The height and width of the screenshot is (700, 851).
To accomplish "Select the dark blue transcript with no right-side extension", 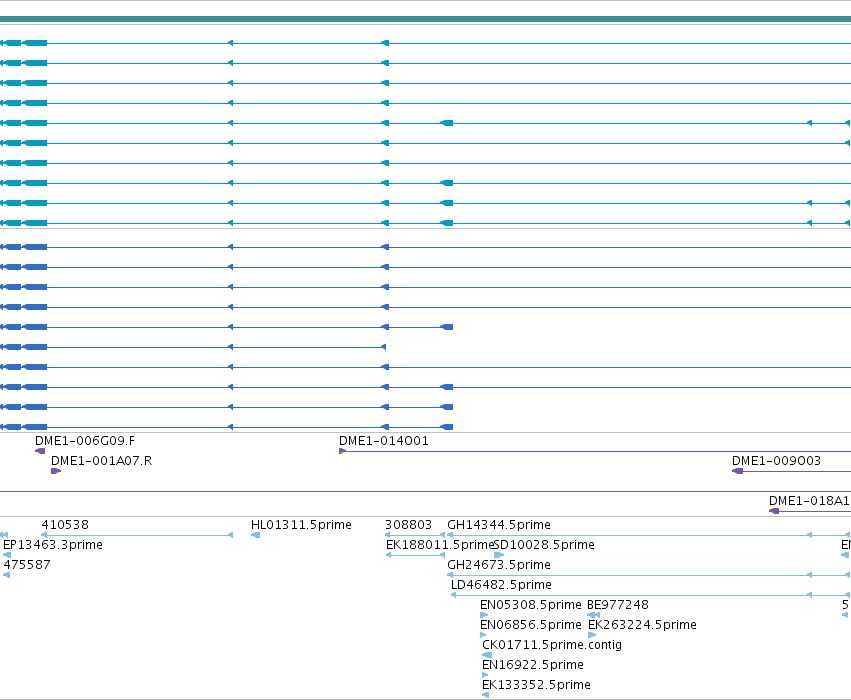I will [x=193, y=347].
